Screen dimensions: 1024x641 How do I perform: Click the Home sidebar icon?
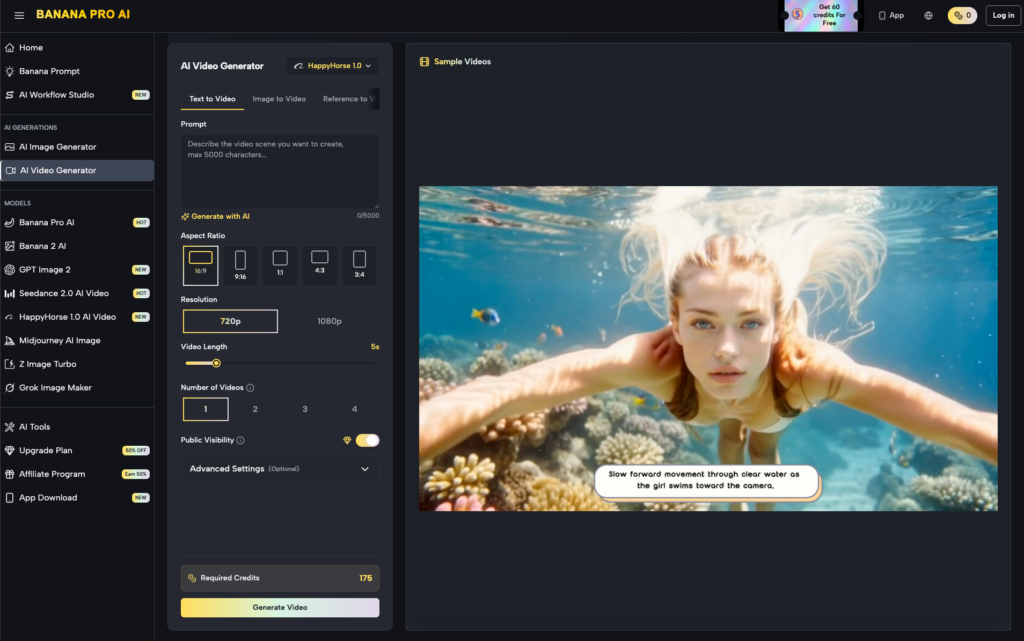point(10,48)
